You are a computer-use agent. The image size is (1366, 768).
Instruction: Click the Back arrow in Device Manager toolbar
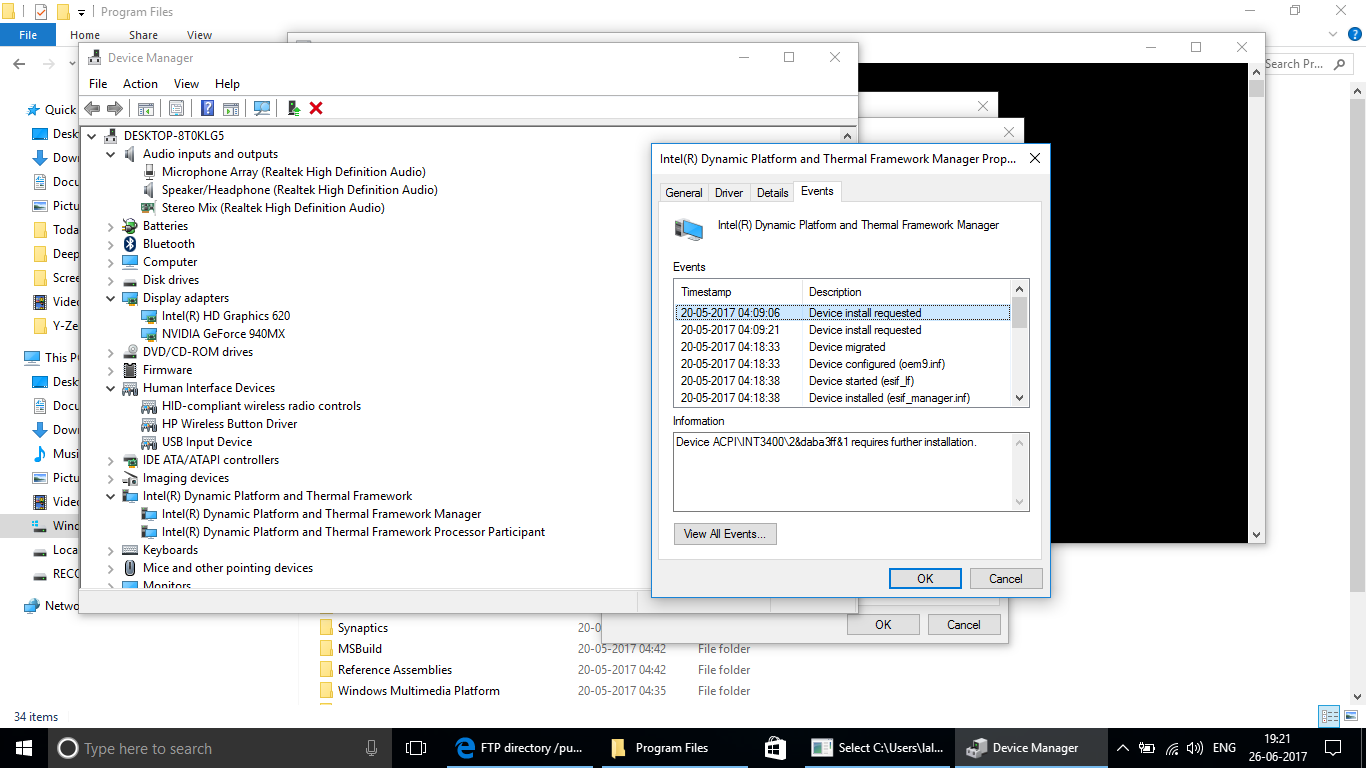tap(92, 108)
